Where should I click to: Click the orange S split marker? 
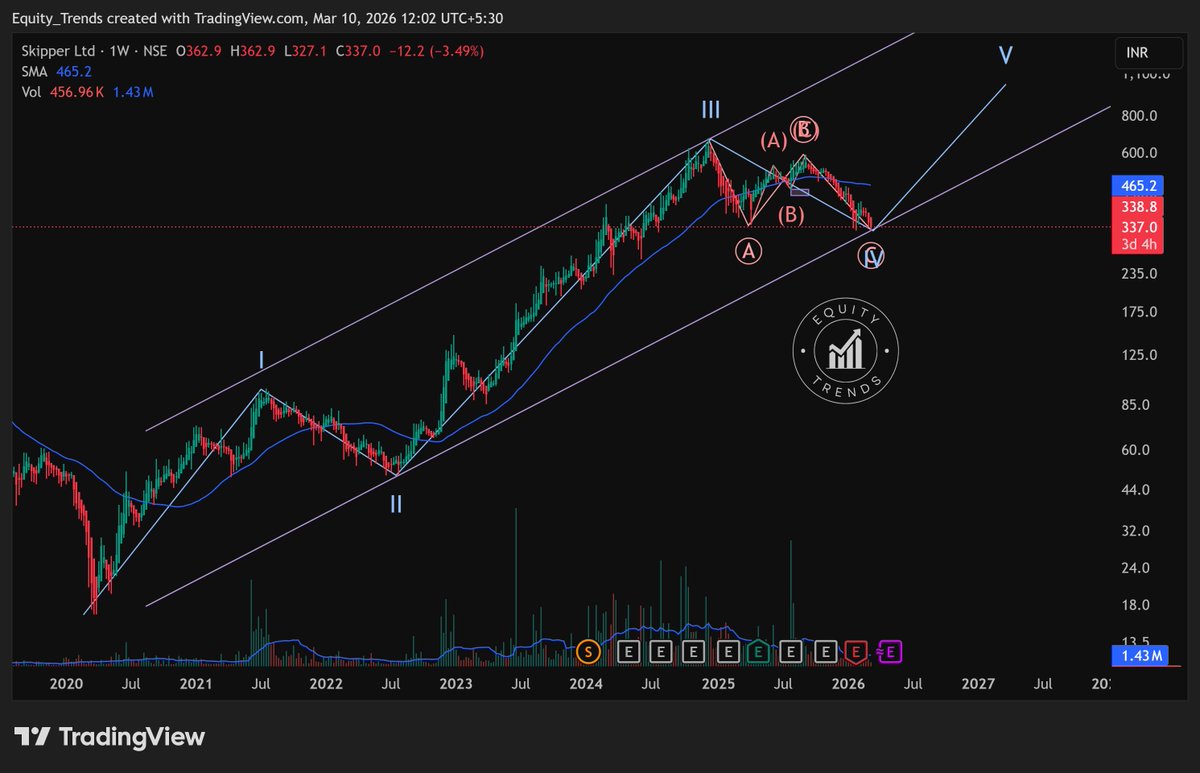pyautogui.click(x=588, y=652)
